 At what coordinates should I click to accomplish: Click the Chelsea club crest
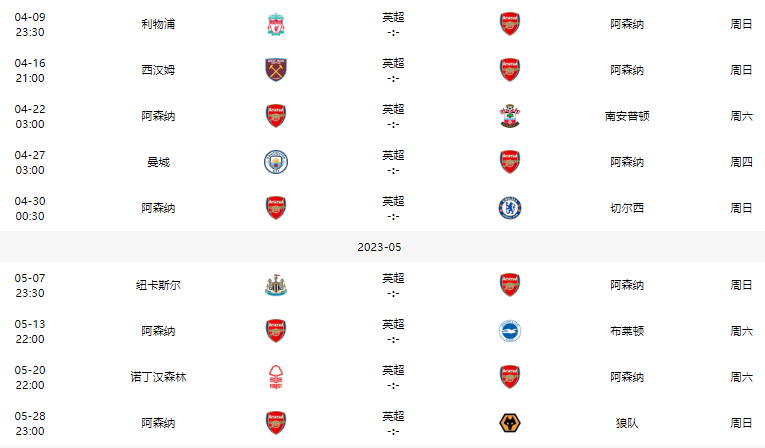pos(510,208)
